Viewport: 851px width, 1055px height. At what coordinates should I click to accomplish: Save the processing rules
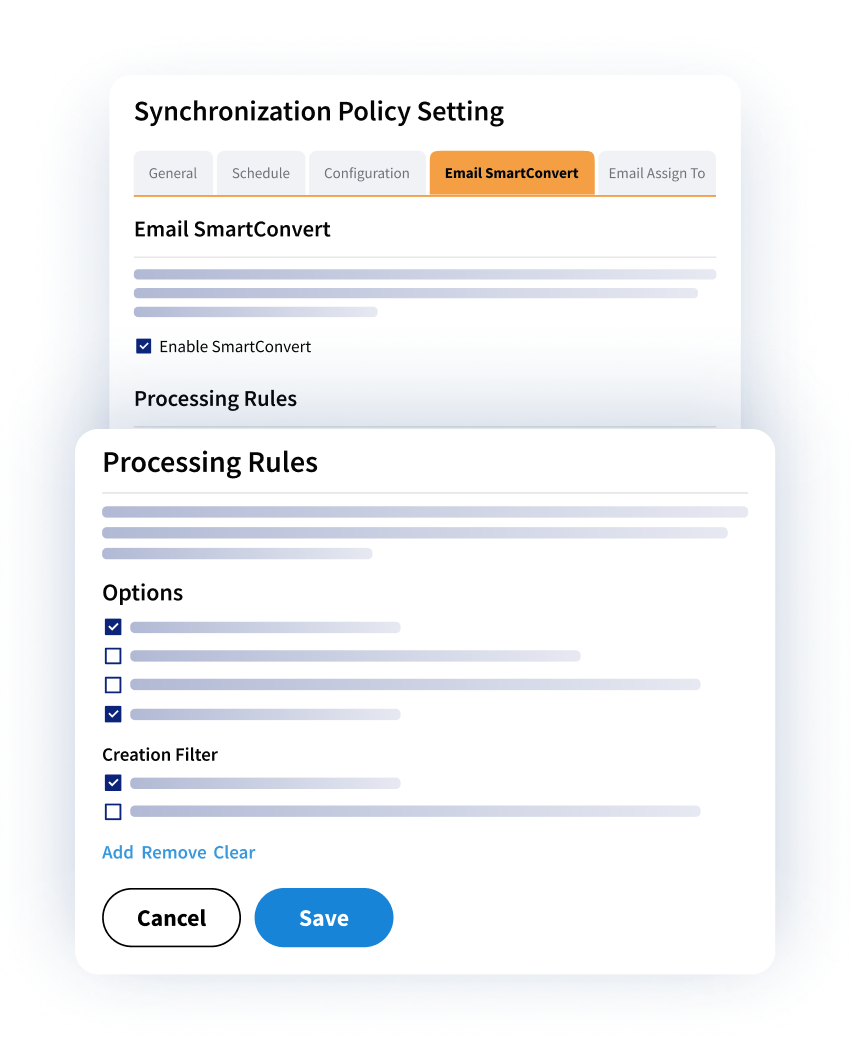click(324, 918)
